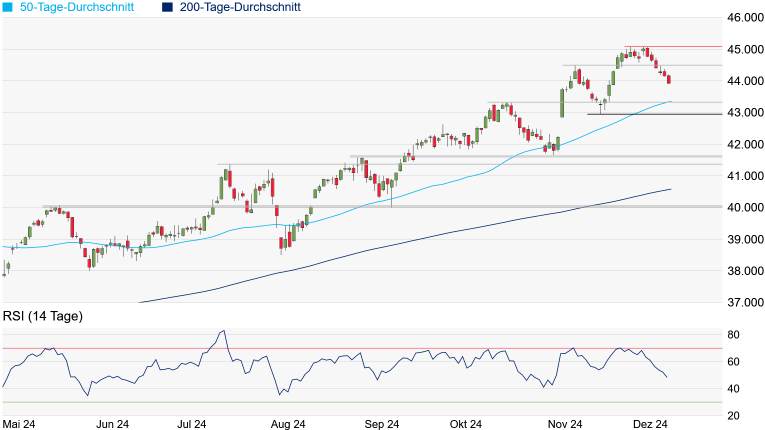Image resolution: width=765 pixels, height=430 pixels.
Task: Click the red RSI overbought threshold line
Action: click(x=400, y=348)
